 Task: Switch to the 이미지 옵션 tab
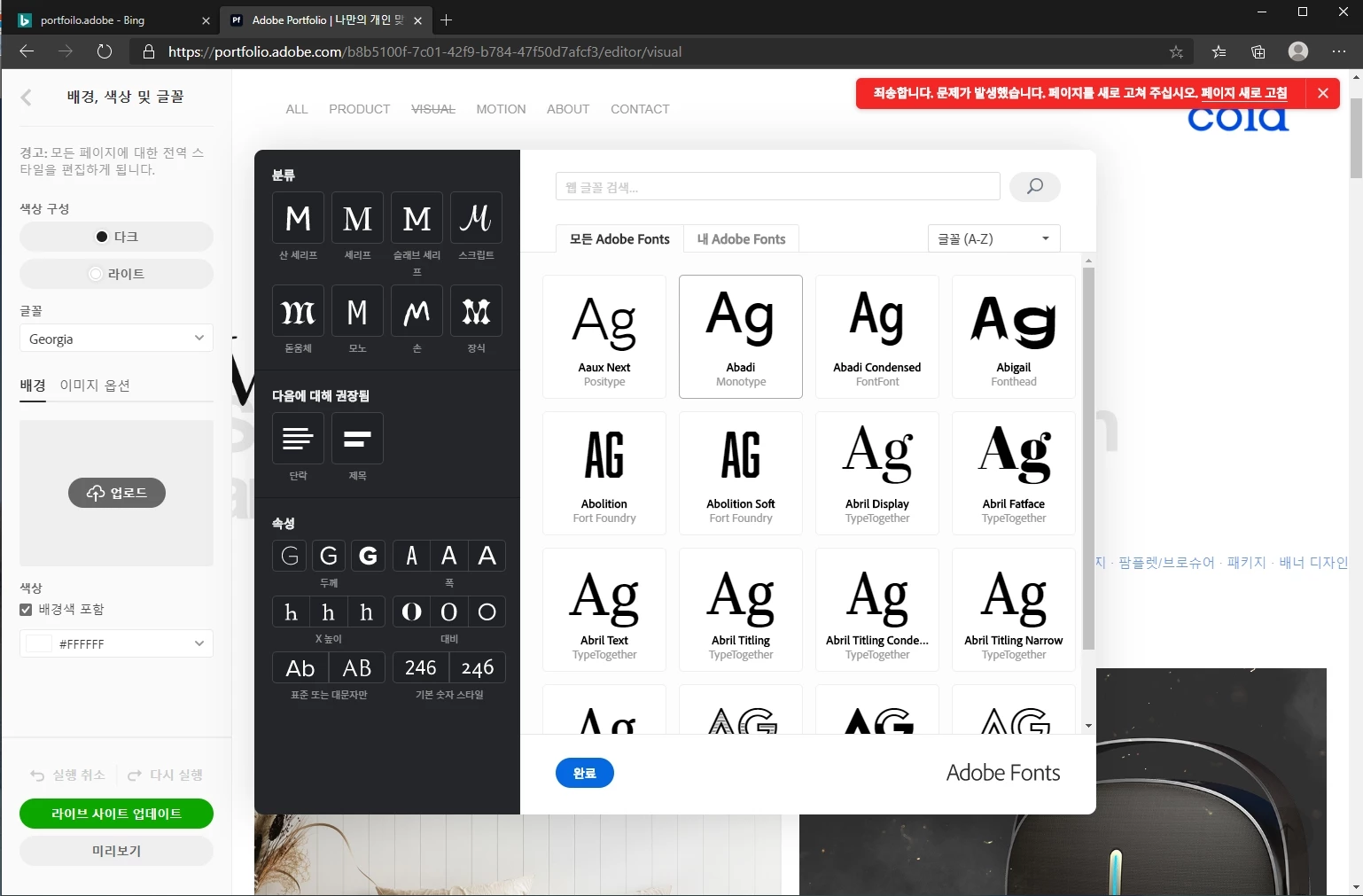(x=95, y=386)
